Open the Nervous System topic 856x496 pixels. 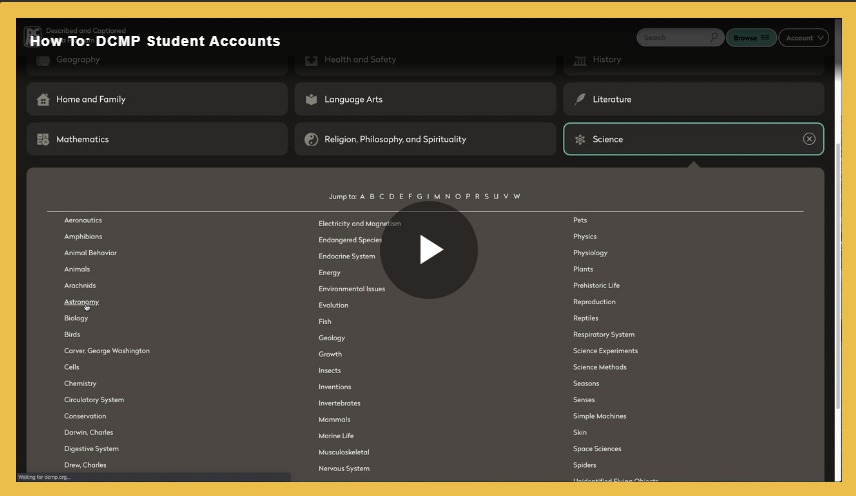click(344, 469)
